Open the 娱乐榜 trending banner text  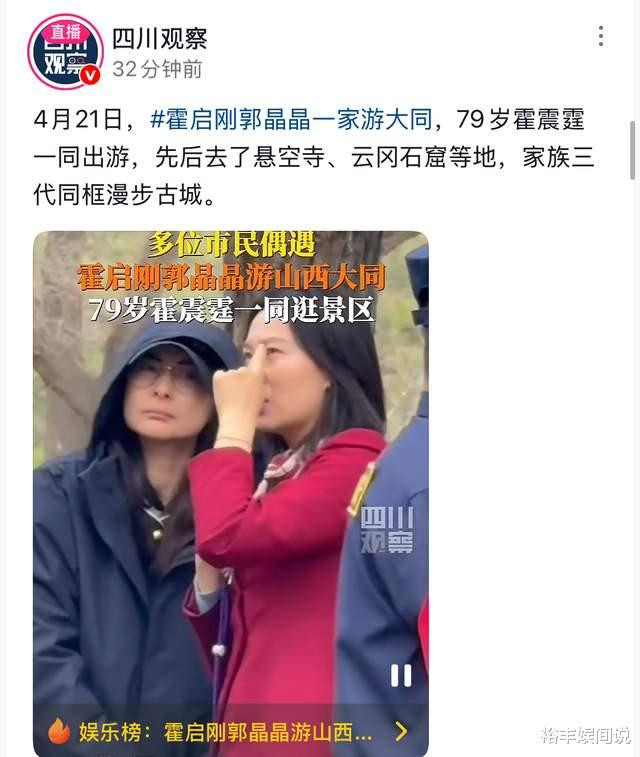[x=226, y=732]
